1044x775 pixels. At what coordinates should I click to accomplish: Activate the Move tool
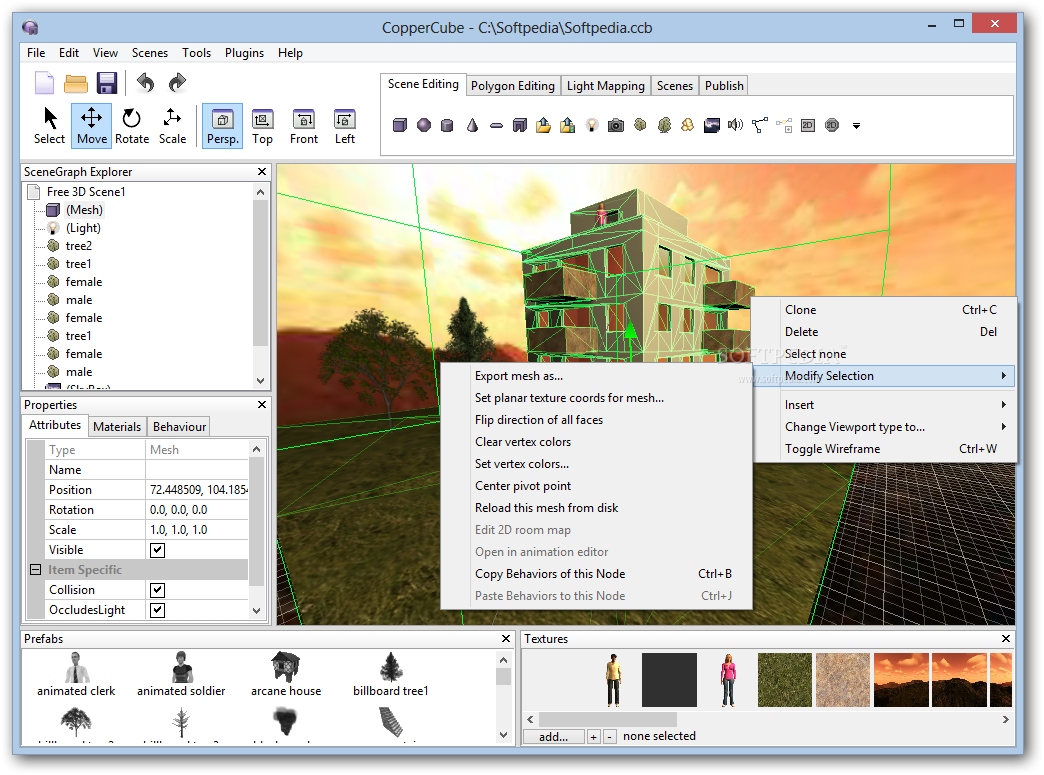(x=91, y=126)
